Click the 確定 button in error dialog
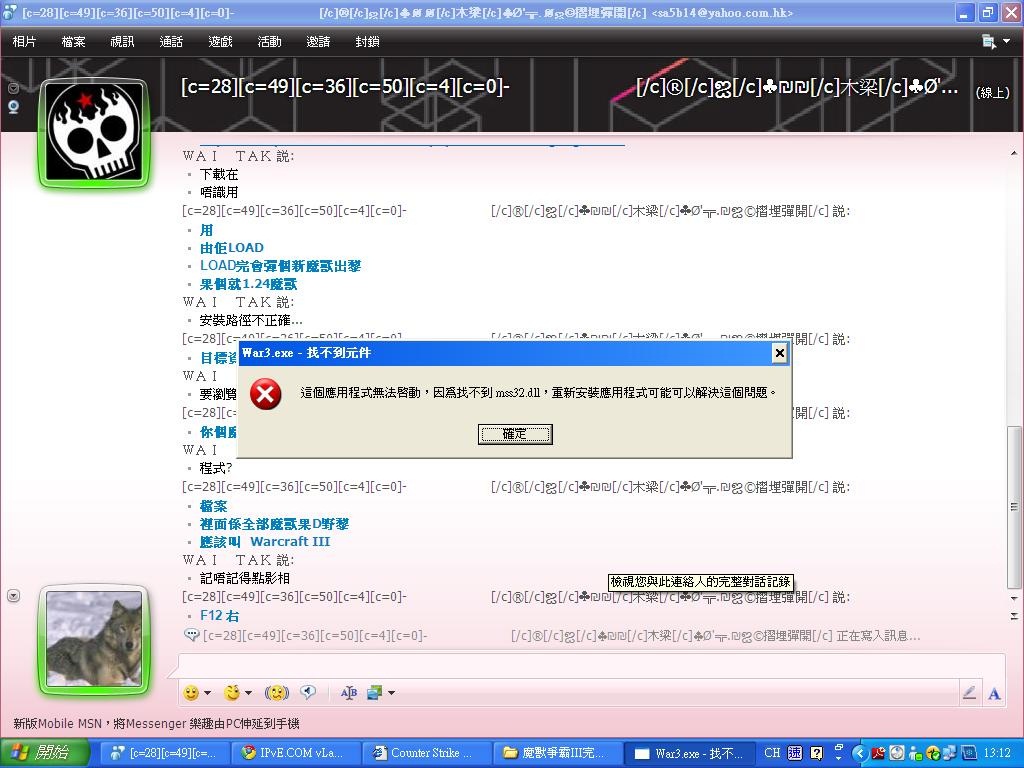Image resolution: width=1024 pixels, height=768 pixels. tap(515, 434)
